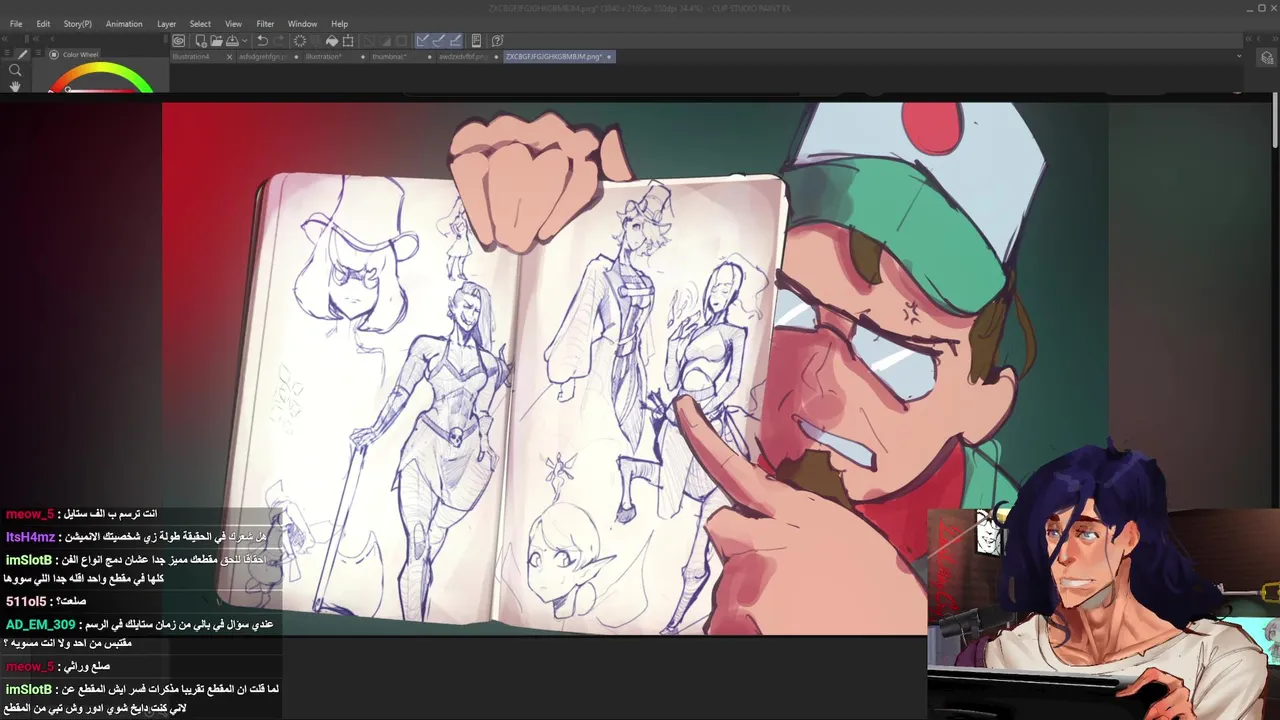Switch to the illustration* canvas tab
Image resolution: width=1280 pixels, height=720 pixels.
coord(324,57)
